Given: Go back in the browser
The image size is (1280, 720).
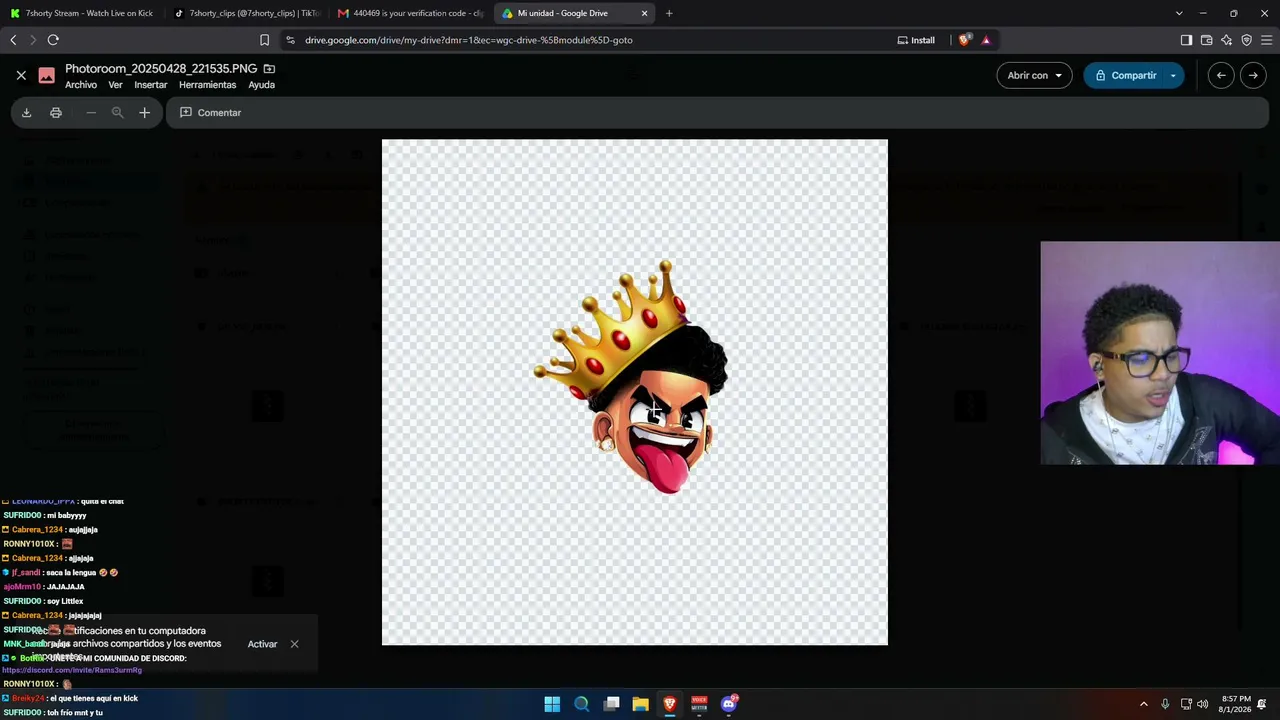Looking at the screenshot, I should [x=13, y=40].
